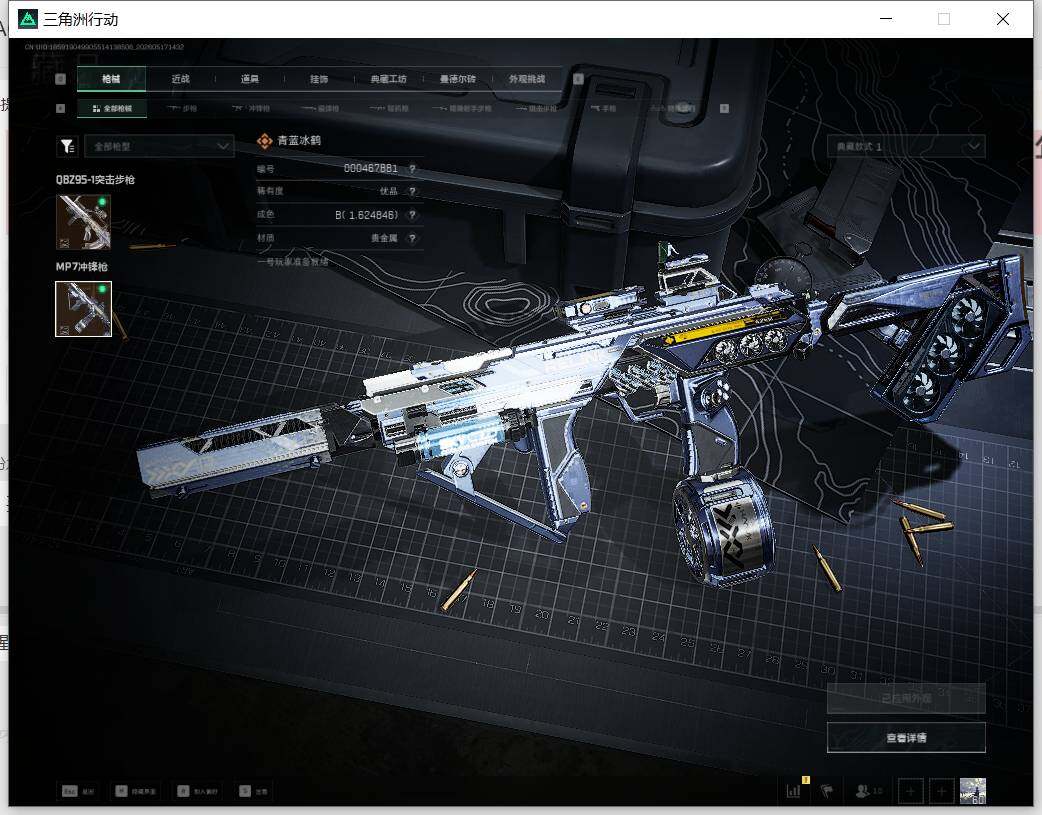
Task: Click the rarity value 优品
Action: (x=388, y=191)
